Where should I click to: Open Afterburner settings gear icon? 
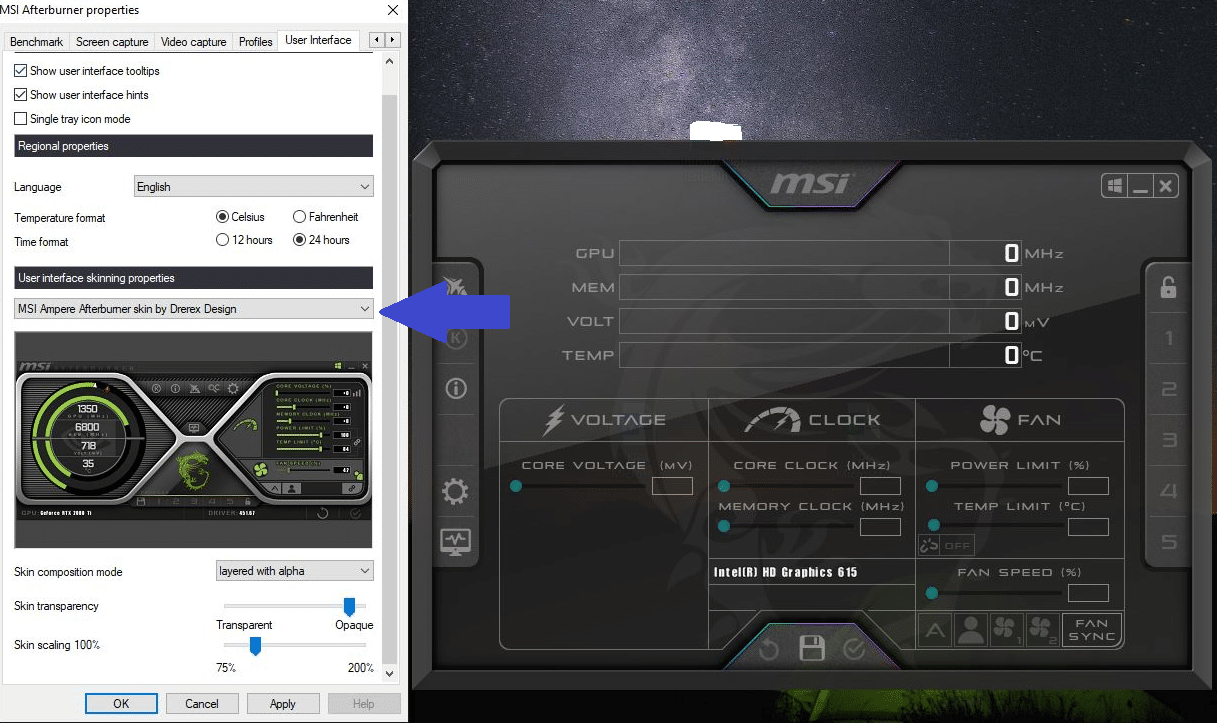click(x=455, y=491)
